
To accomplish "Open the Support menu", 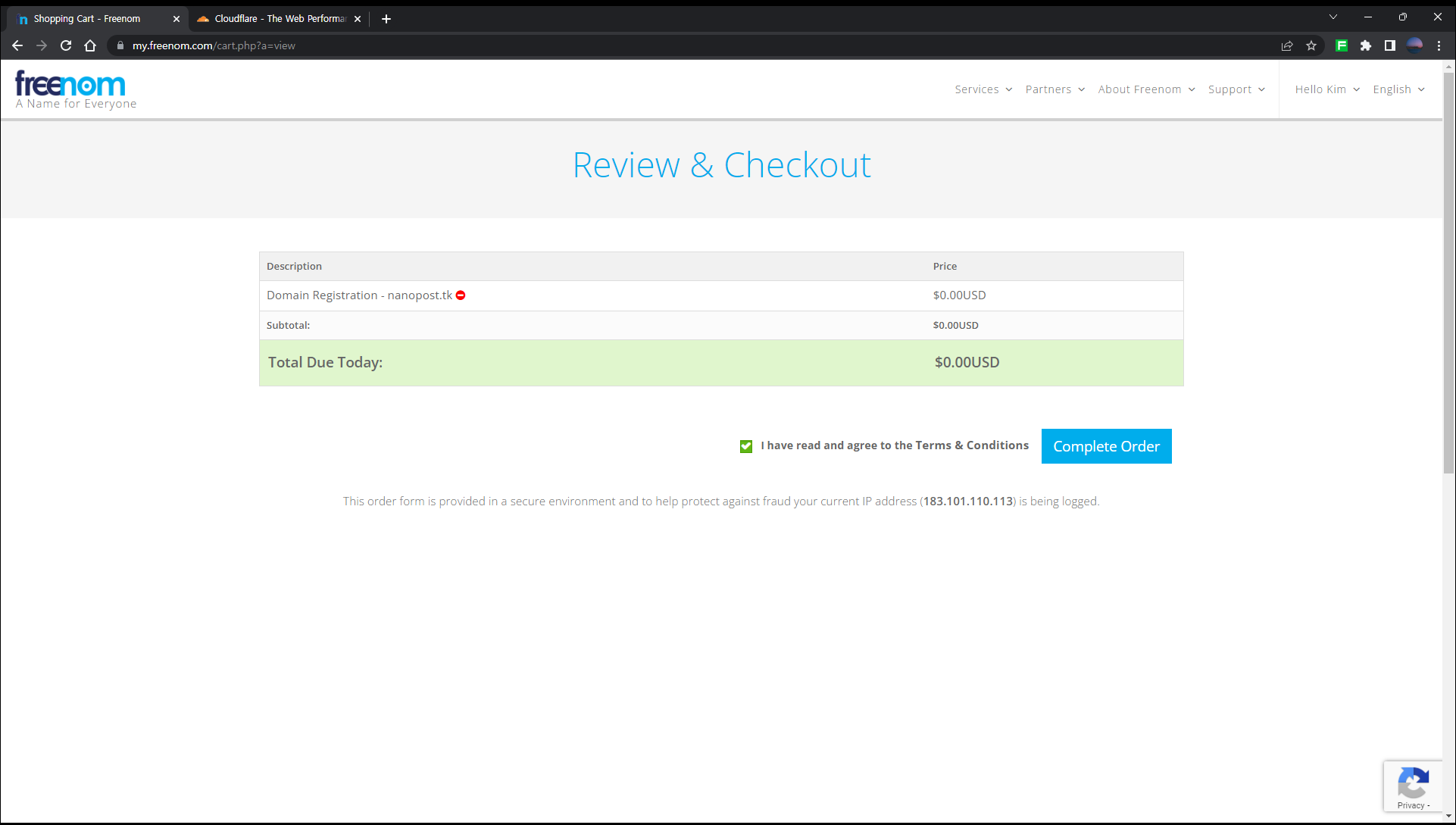I will (1236, 89).
